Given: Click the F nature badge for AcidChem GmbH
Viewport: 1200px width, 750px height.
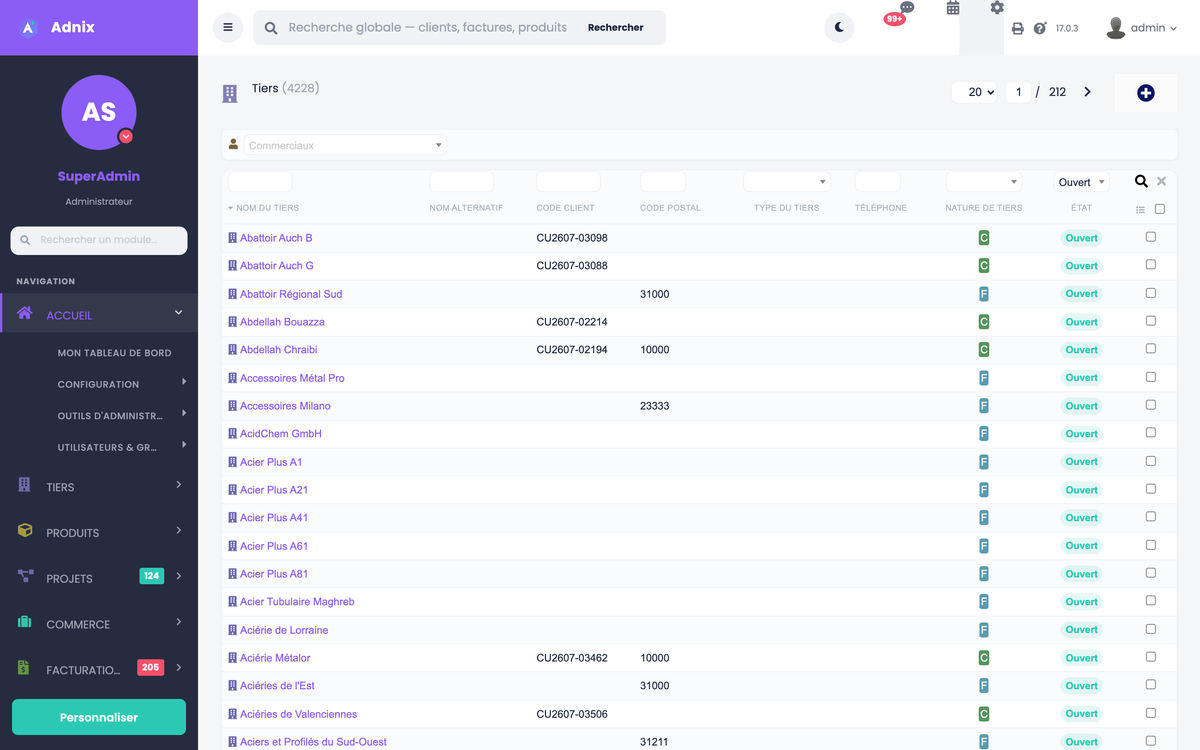Looking at the screenshot, I should (983, 434).
